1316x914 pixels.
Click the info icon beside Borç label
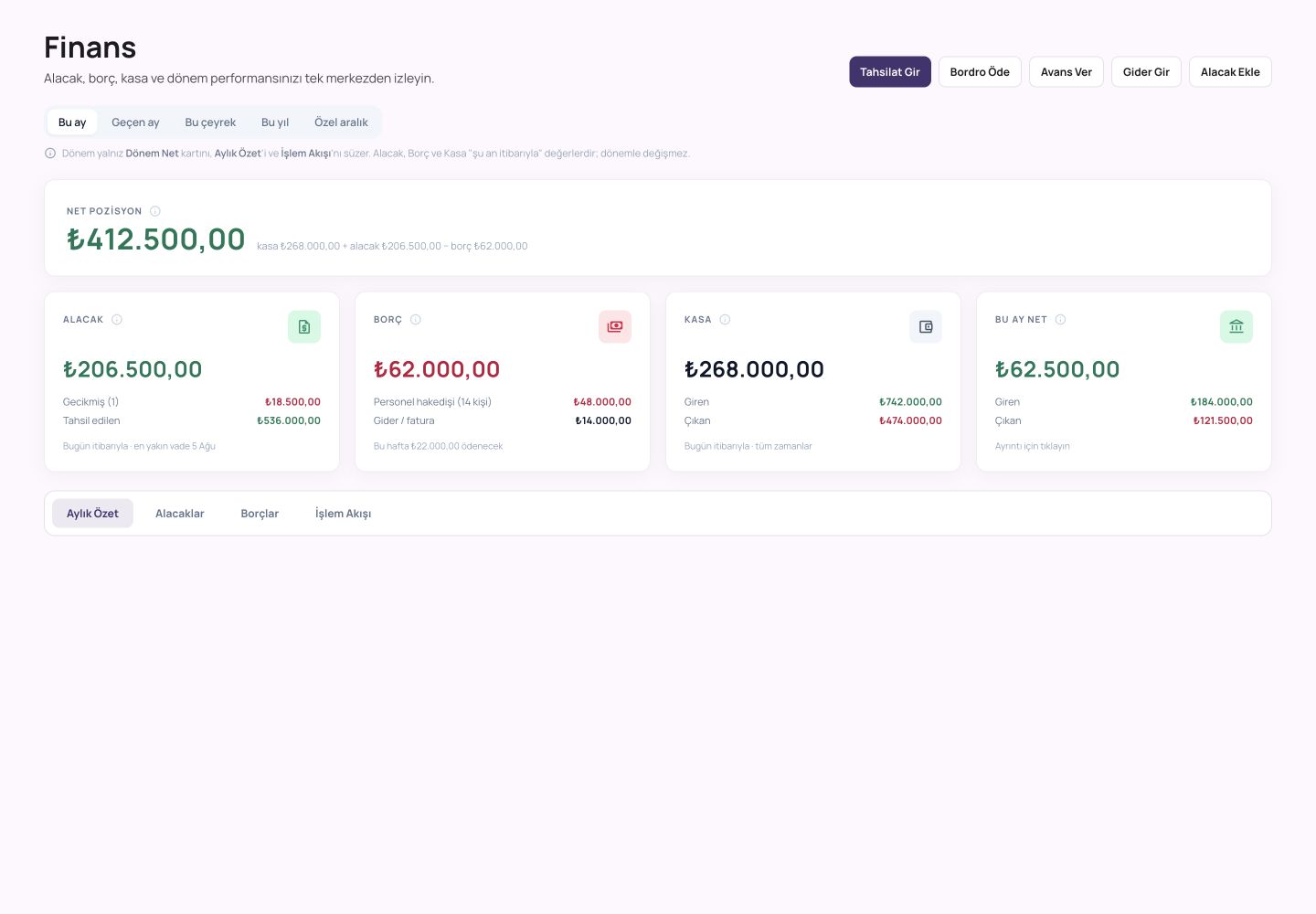416,320
